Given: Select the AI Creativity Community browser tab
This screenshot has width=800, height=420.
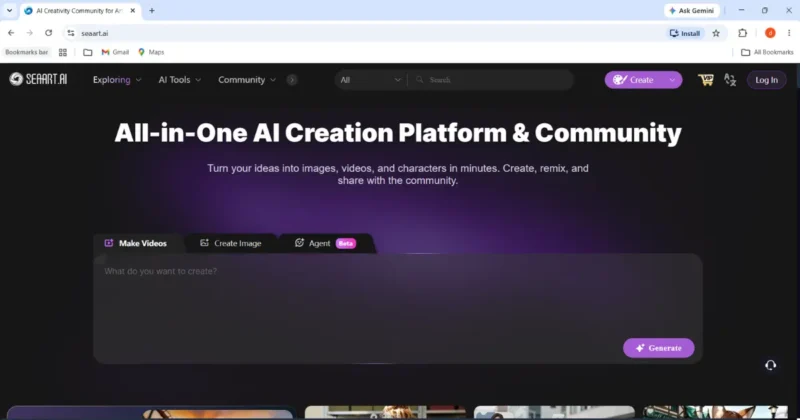Looking at the screenshot, I should coord(79,10).
